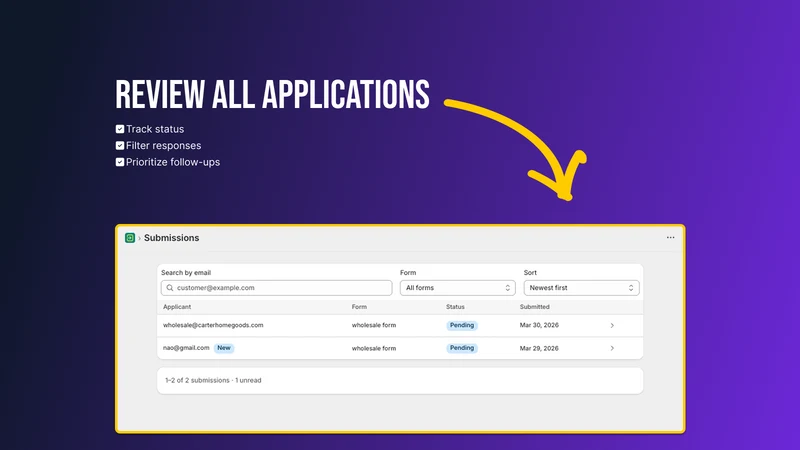Image resolution: width=800 pixels, height=450 pixels.
Task: Click the search magnifier icon in email field
Action: (170, 288)
